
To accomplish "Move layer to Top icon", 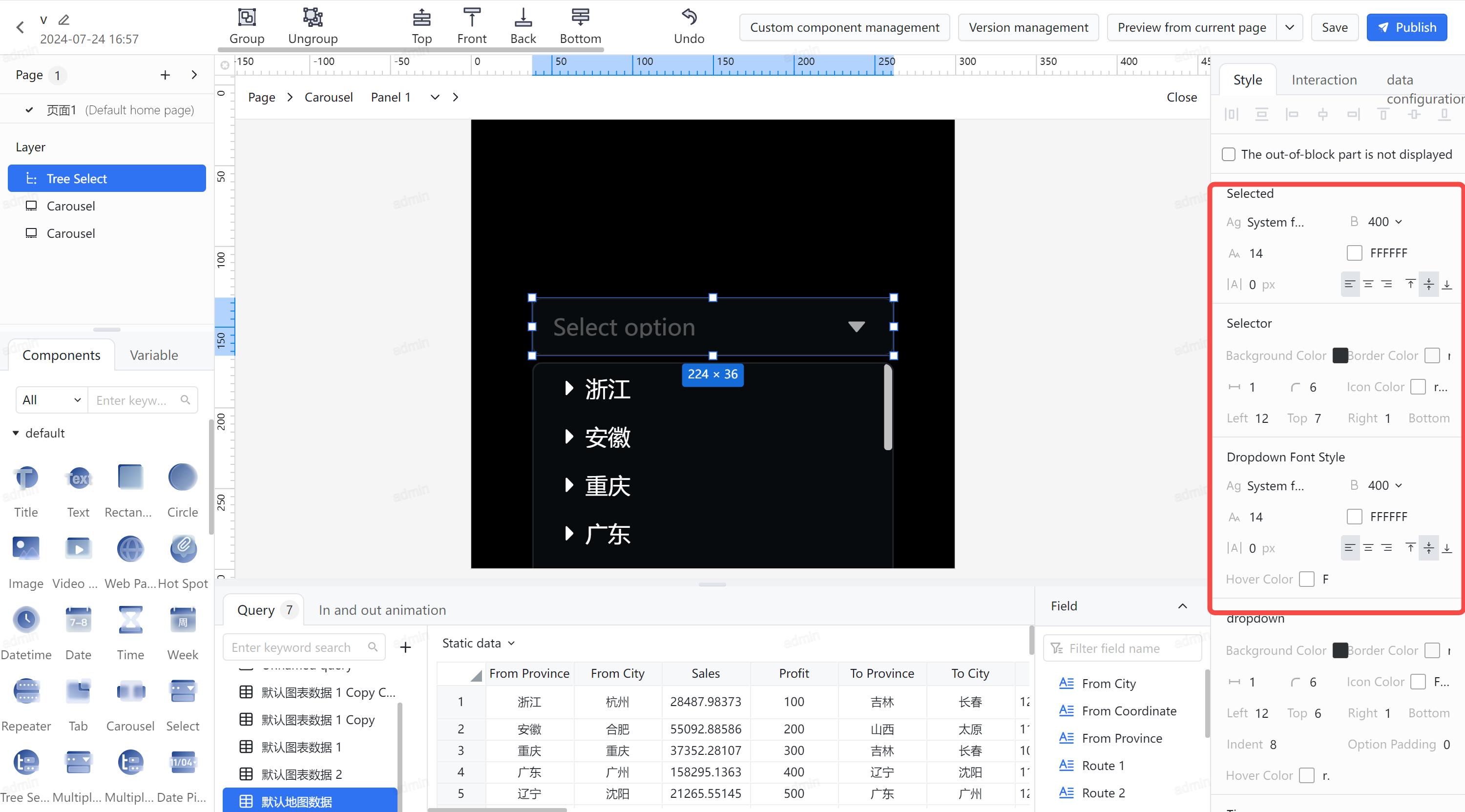I will click(421, 18).
